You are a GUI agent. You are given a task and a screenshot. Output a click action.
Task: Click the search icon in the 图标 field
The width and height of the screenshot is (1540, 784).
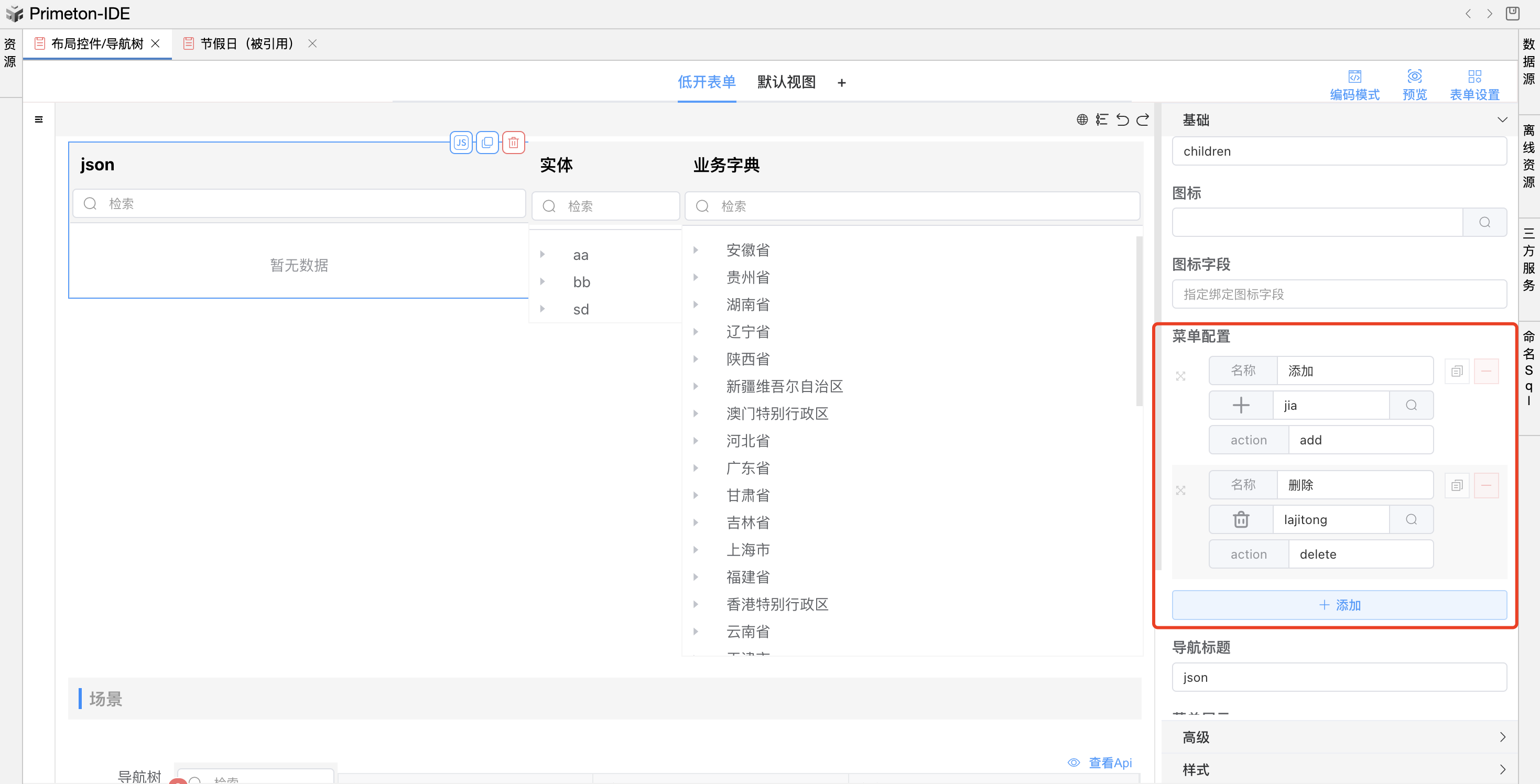pyautogui.click(x=1484, y=222)
